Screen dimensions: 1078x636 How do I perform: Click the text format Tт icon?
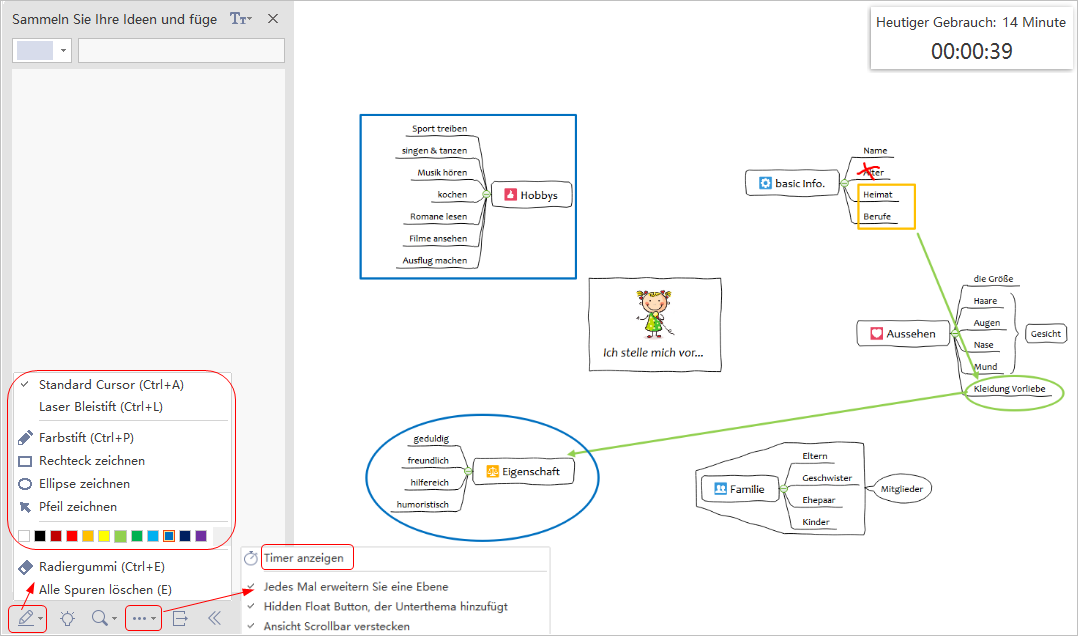(x=238, y=19)
